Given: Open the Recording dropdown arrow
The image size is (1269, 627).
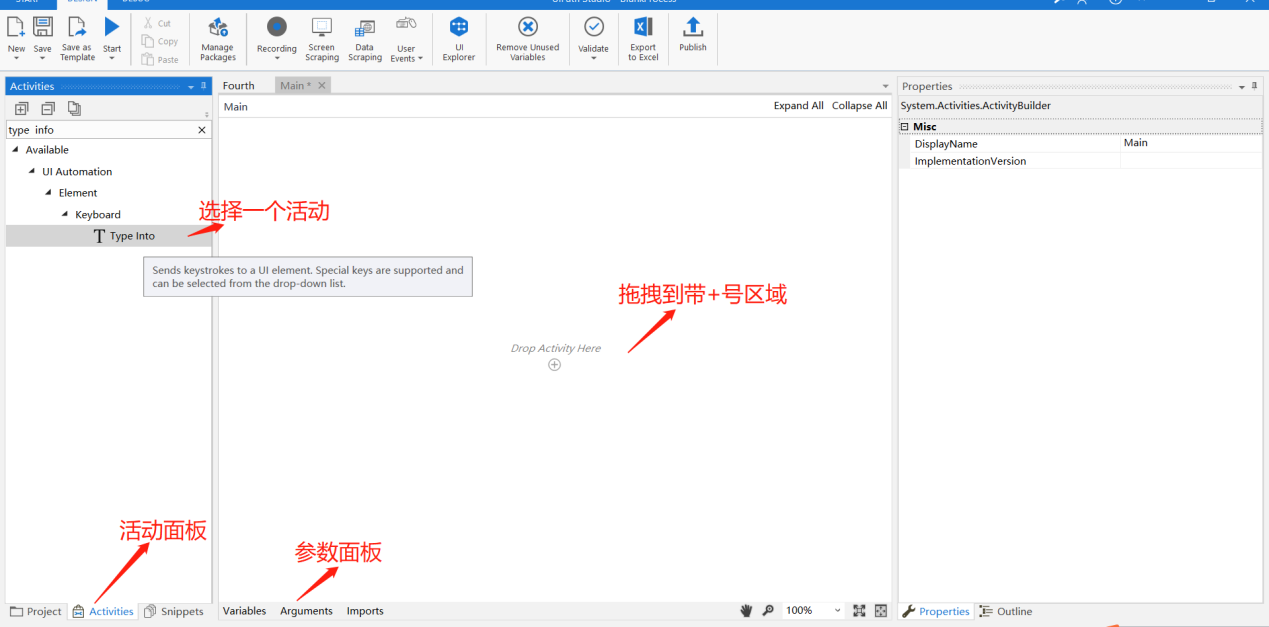Looking at the screenshot, I should point(277,58).
